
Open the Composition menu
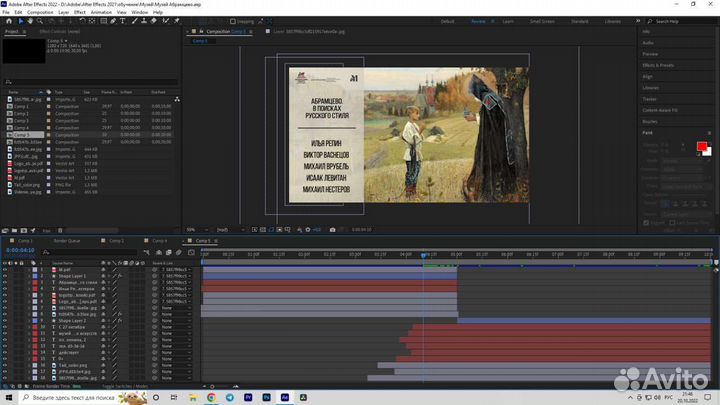tap(40, 12)
